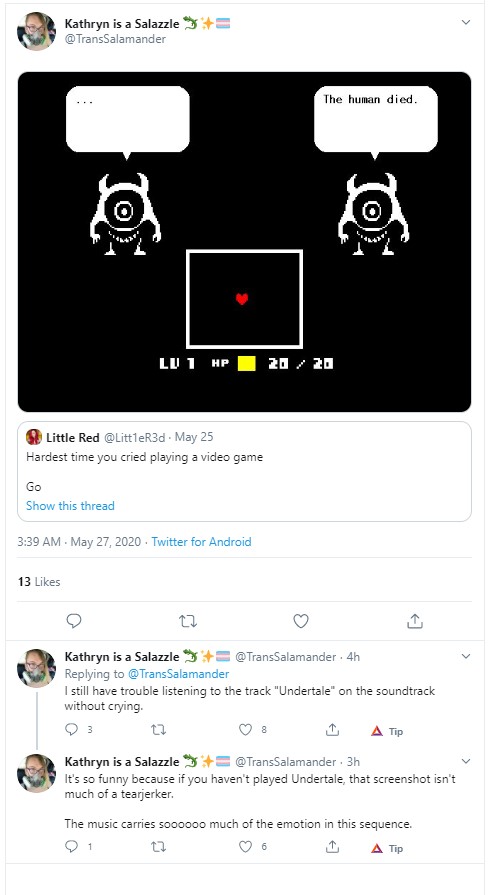Retweet the main tweet
Viewport: 500px width, 895px height.
coord(188,621)
